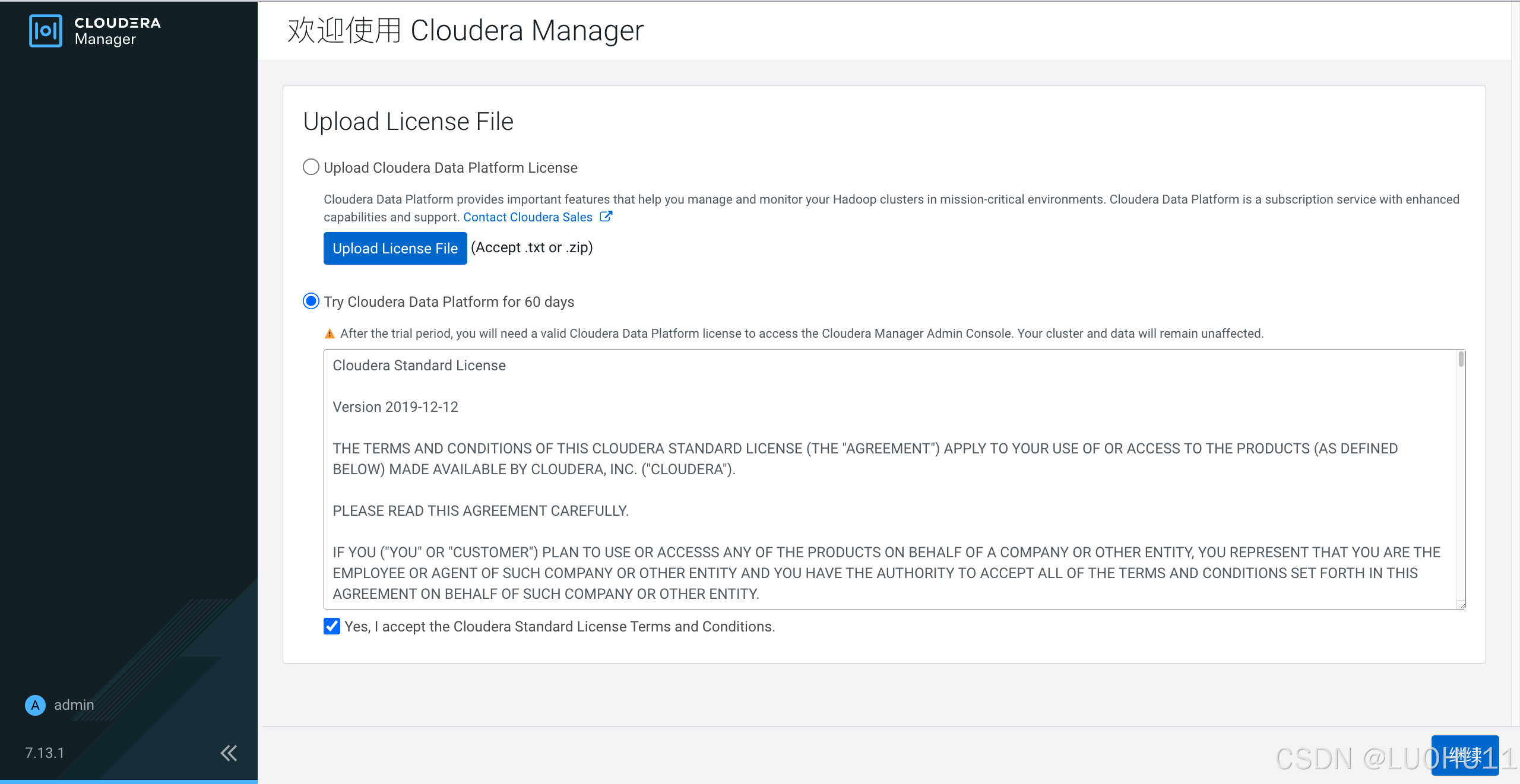Screen dimensions: 1520x784
Task: Click the license text scrollbar thumb
Action: [x=1461, y=360]
